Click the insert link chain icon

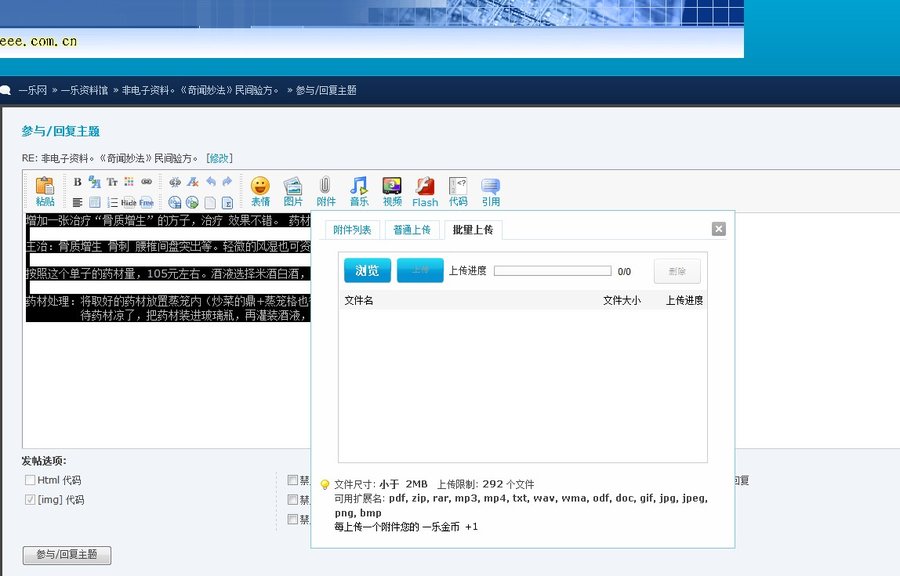coord(146,182)
